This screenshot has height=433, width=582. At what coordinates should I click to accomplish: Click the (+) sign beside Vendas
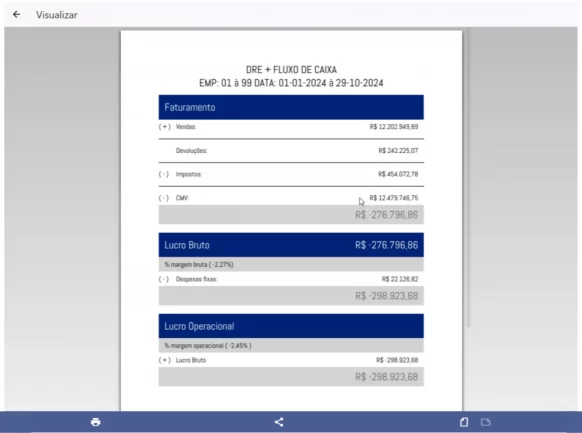coord(164,127)
